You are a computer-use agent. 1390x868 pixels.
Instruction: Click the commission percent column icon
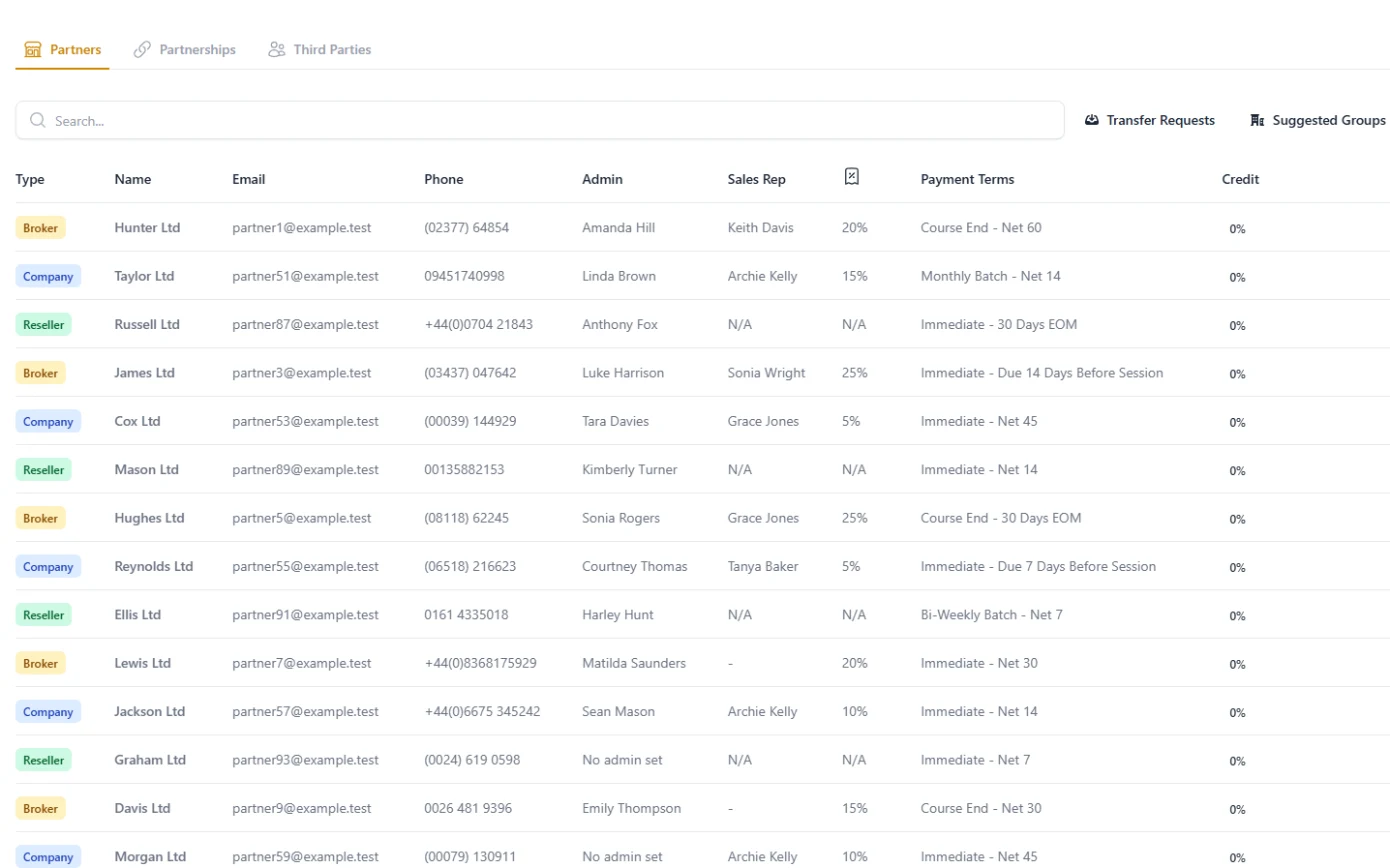(852, 177)
